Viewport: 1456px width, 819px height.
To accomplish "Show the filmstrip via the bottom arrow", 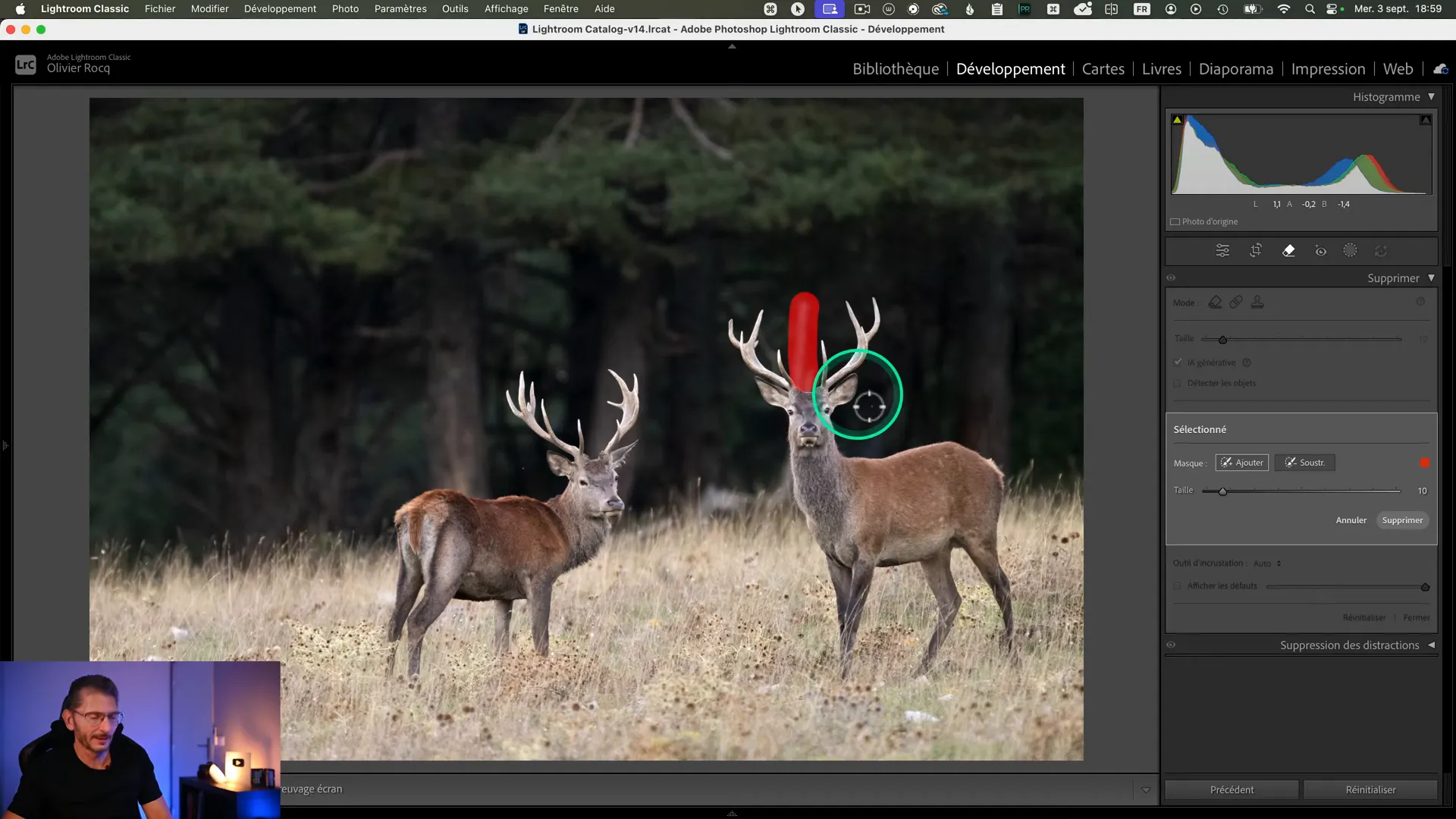I will (x=732, y=814).
